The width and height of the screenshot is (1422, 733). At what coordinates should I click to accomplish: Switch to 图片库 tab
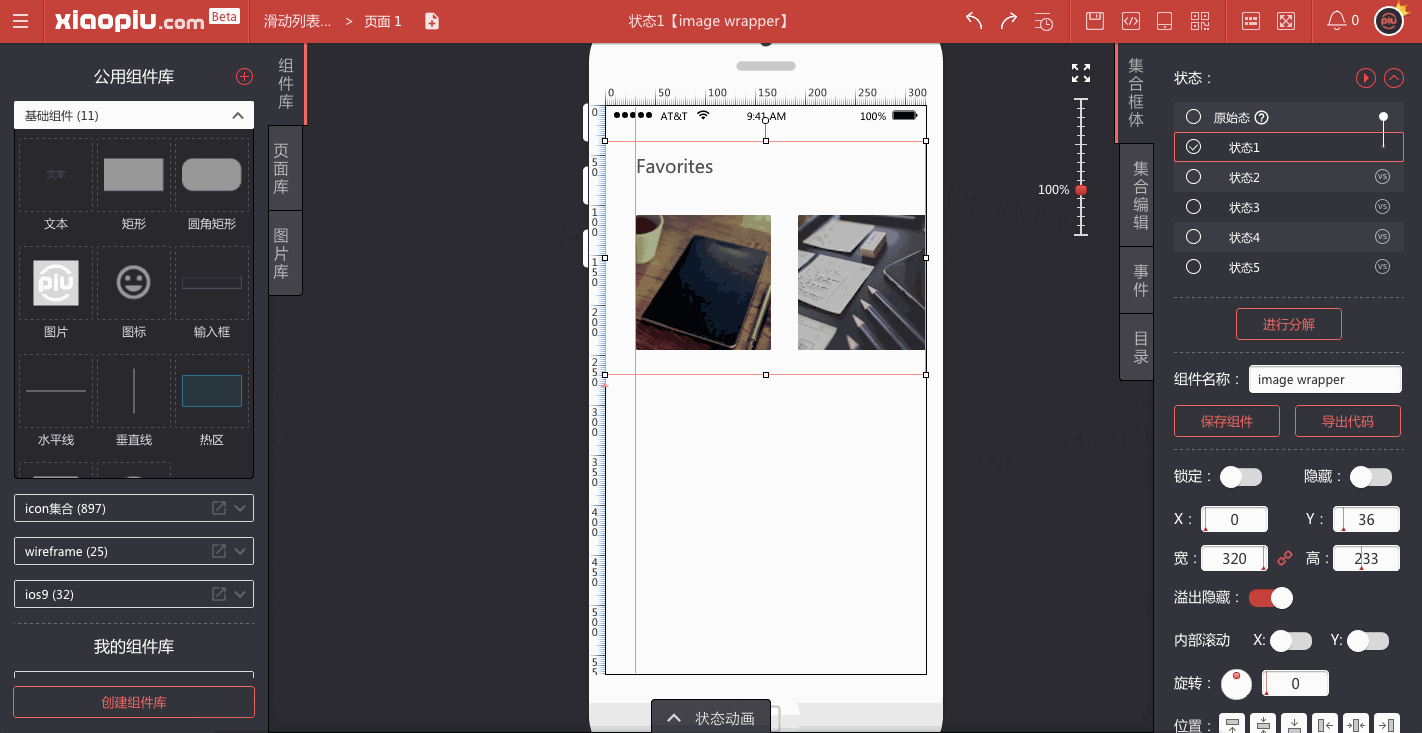coord(285,253)
